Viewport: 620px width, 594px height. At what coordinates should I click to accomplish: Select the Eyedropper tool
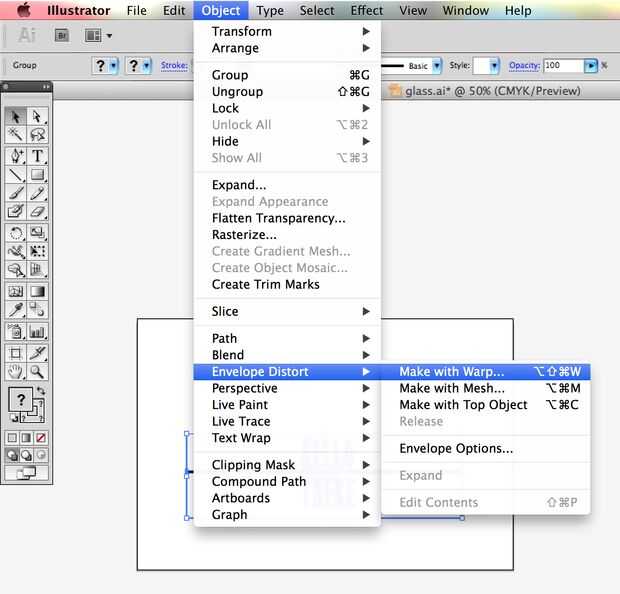pyautogui.click(x=16, y=310)
